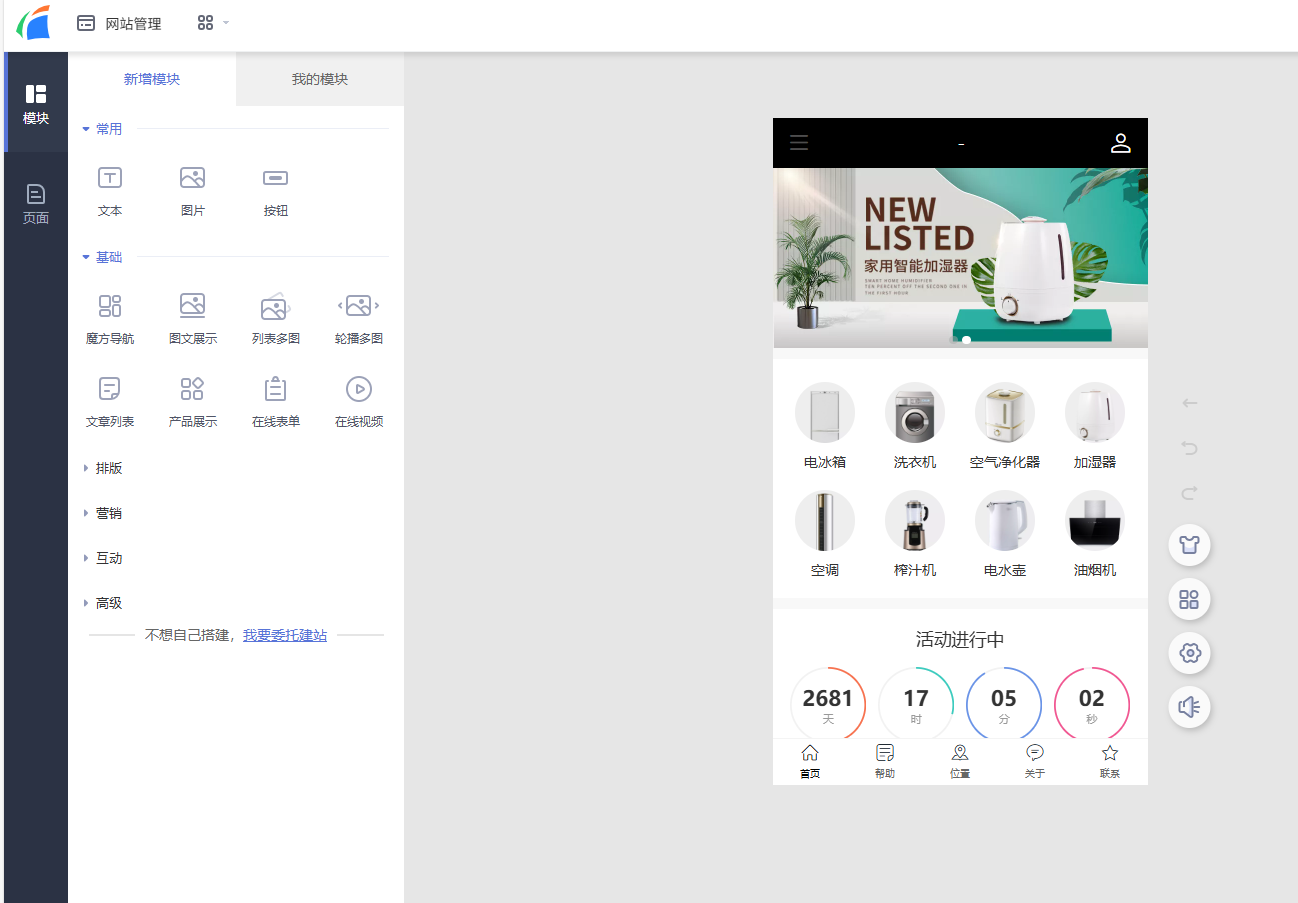Select the 魔方导航 navigation module
Image resolution: width=1298 pixels, height=903 pixels.
110,318
